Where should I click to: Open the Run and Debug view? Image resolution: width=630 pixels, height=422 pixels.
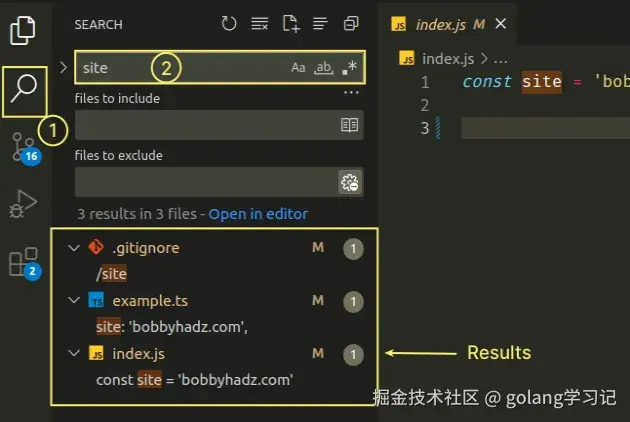[23, 204]
